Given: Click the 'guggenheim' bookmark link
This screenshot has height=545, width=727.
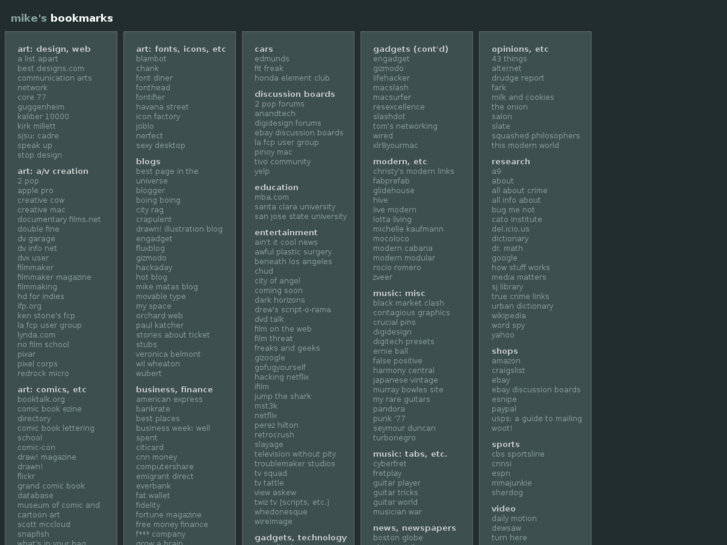Looking at the screenshot, I should tap(40, 107).
